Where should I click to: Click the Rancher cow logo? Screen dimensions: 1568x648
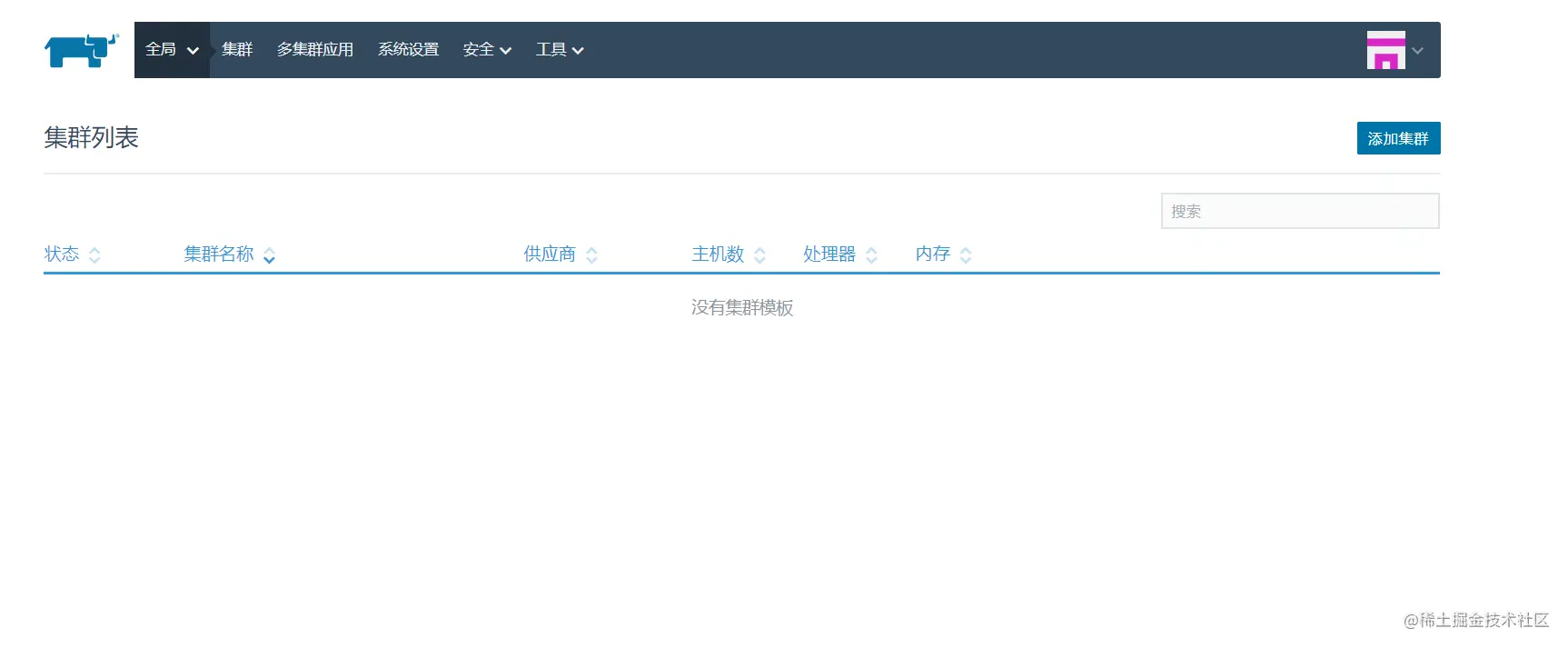[82, 51]
